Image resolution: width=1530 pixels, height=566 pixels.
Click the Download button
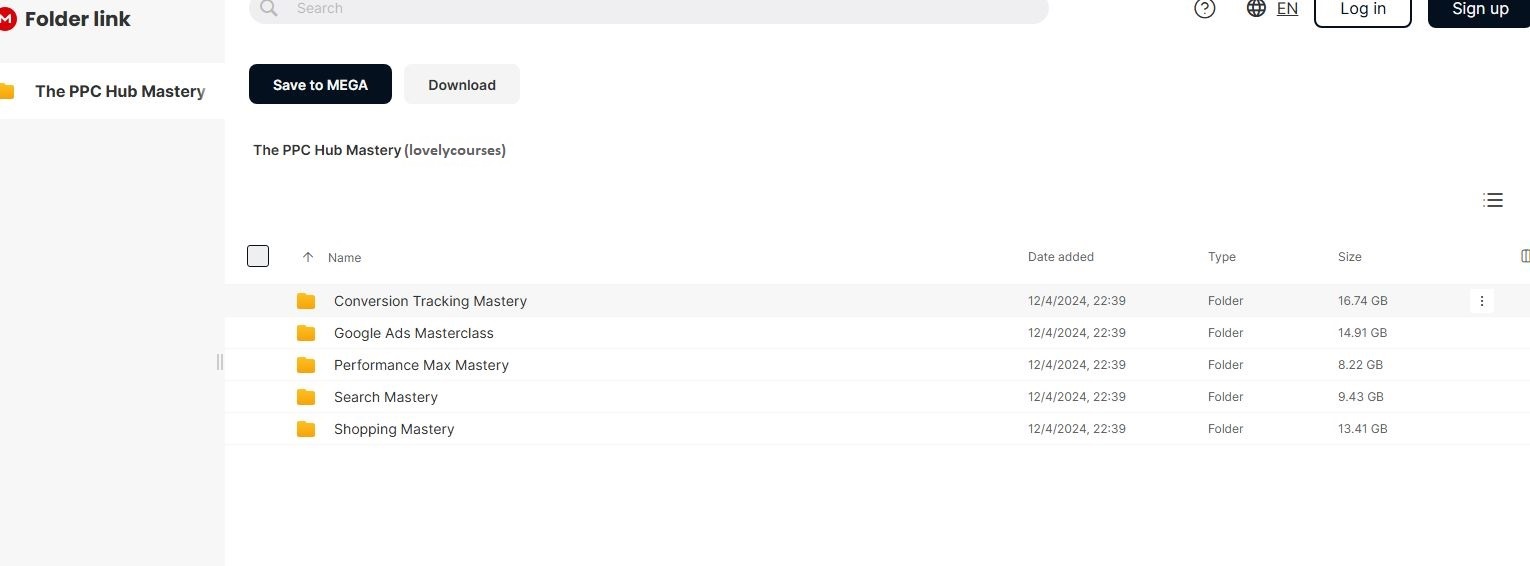[x=462, y=85]
